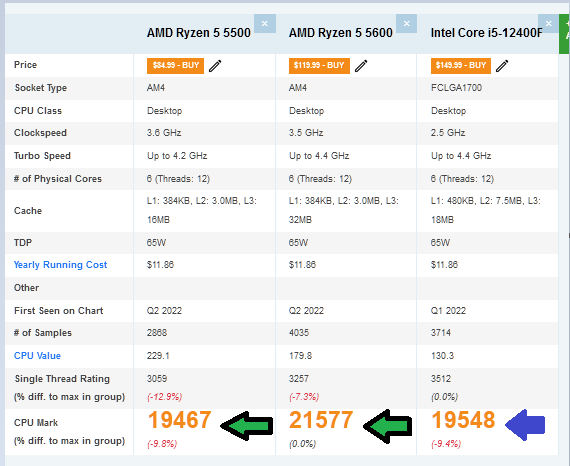The height and width of the screenshot is (466, 570).
Task: Click the green arrow beside score 19467
Action: coord(247,426)
